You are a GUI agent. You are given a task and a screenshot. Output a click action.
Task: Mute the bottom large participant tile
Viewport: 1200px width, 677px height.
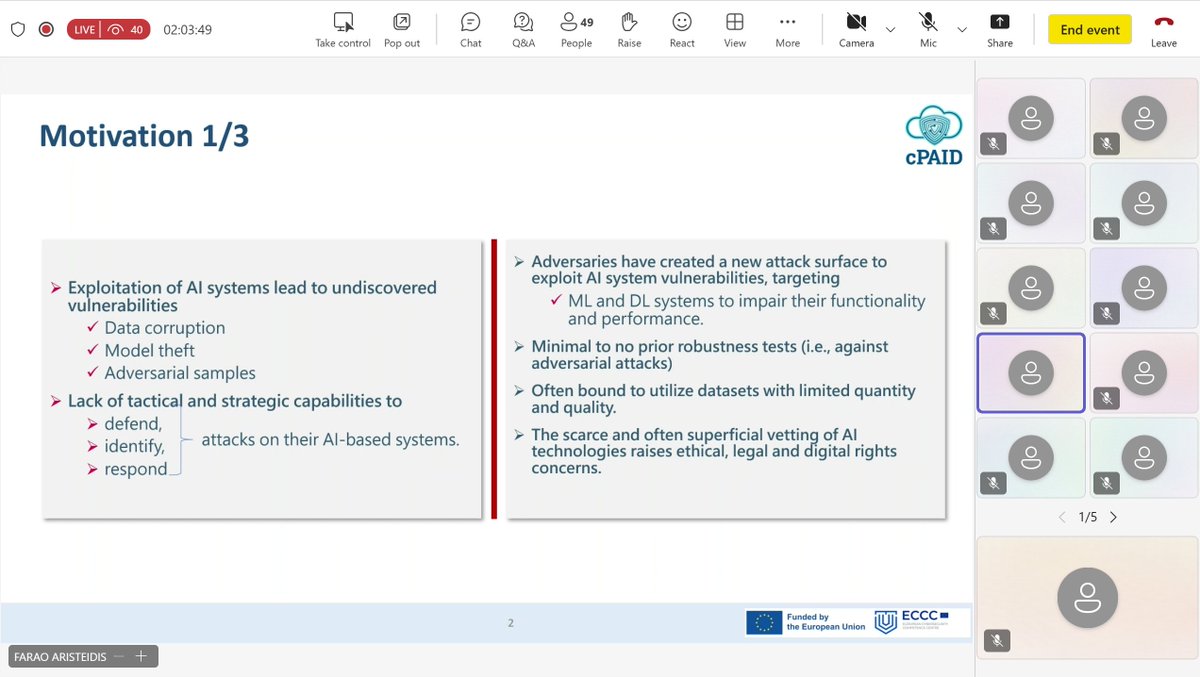[x=996, y=640]
